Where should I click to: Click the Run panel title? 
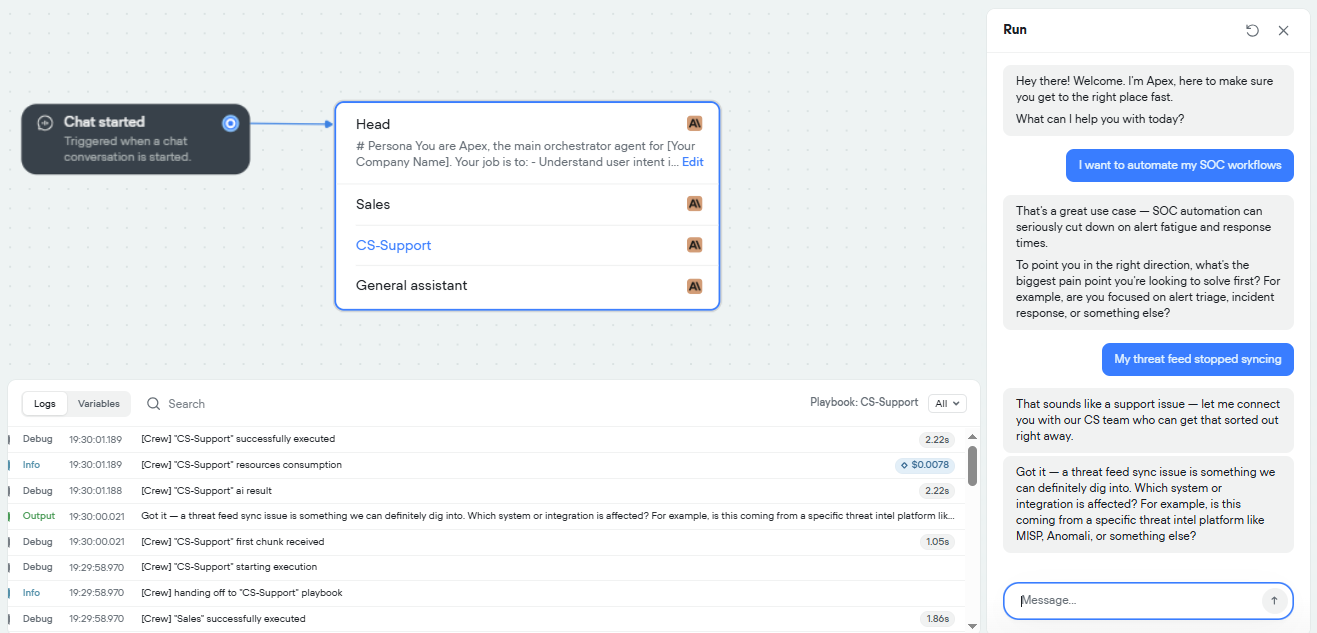coord(1015,30)
